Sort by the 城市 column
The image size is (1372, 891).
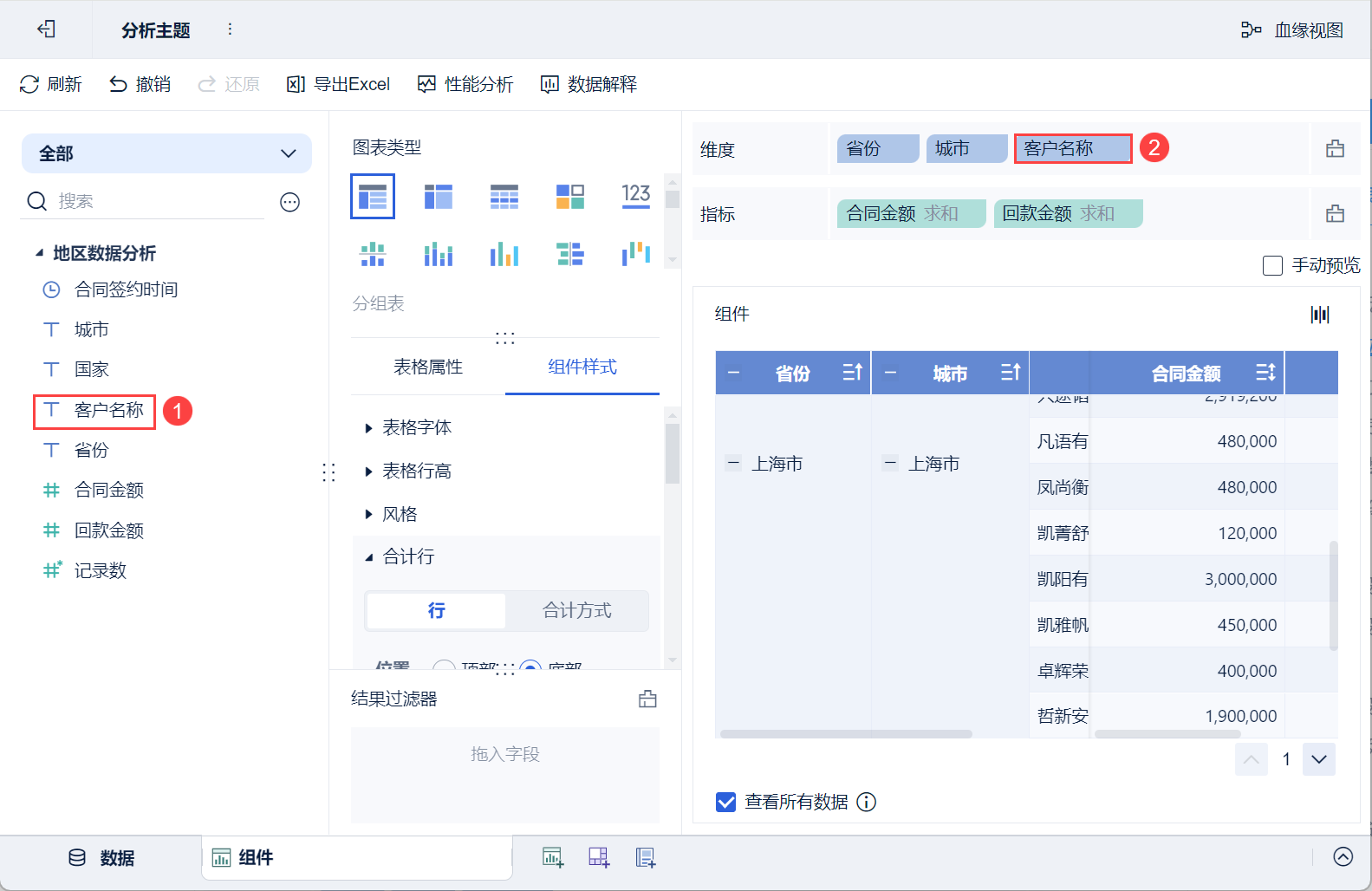point(1011,373)
